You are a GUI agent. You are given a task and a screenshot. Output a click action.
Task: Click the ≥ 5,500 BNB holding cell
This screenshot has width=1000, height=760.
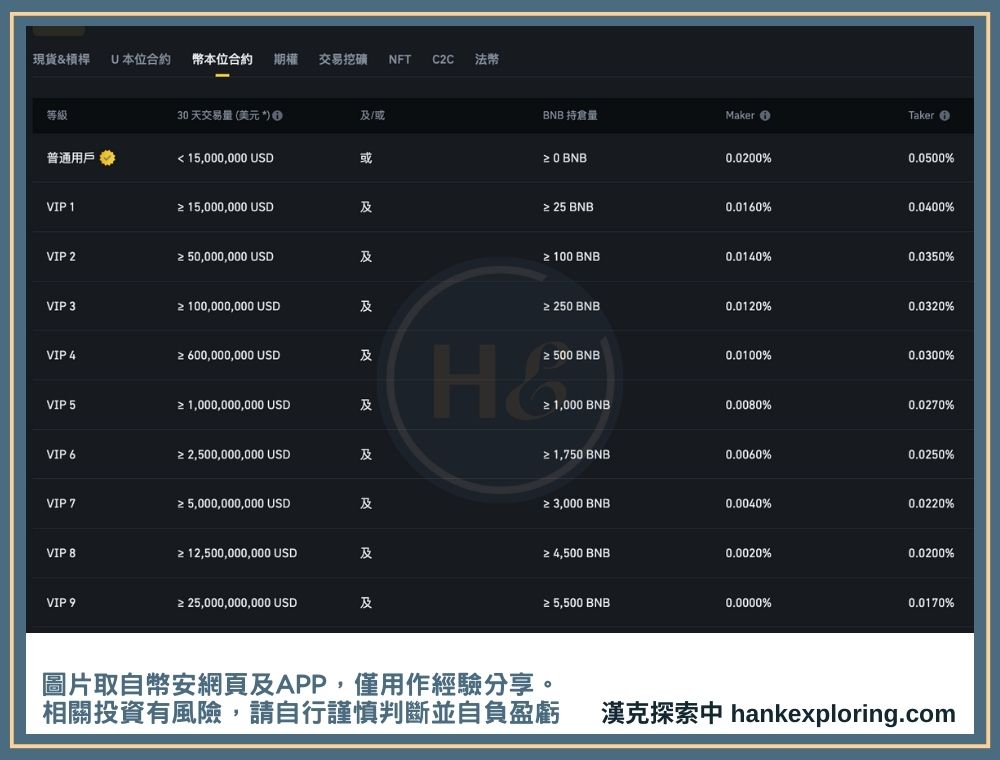(x=577, y=603)
